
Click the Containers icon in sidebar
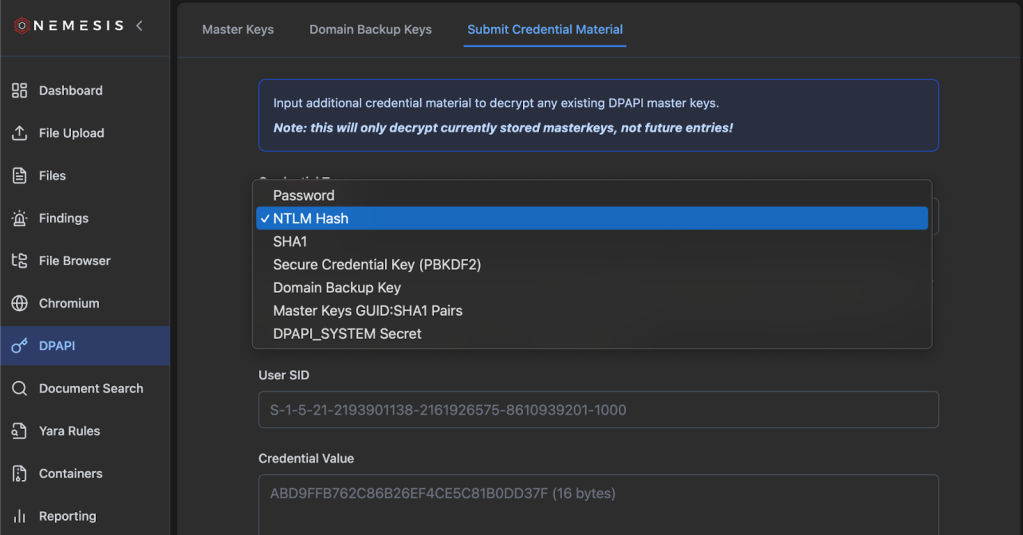pyautogui.click(x=19, y=473)
